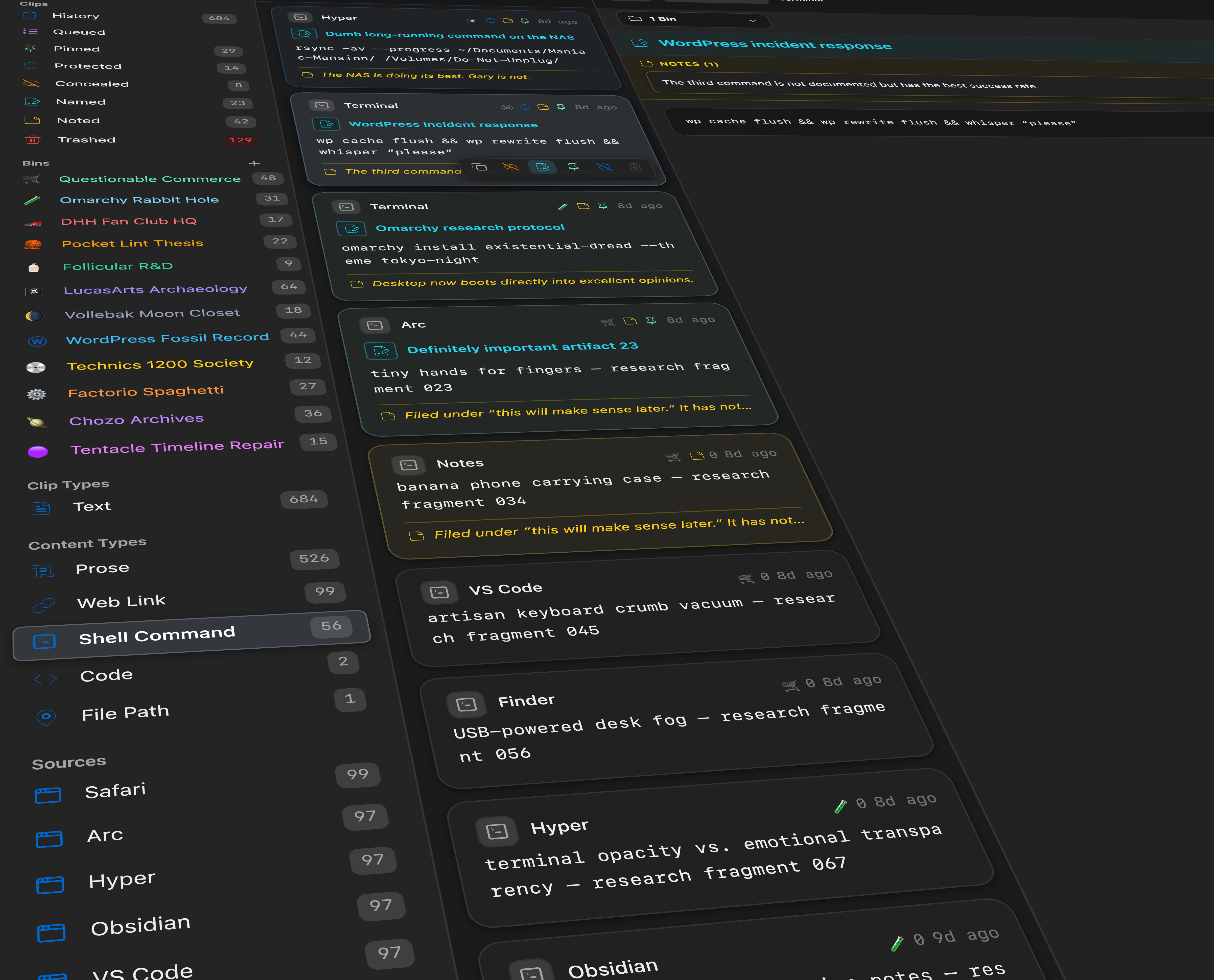Click the vinyl disc icon of Technics 1200 Society
1214x980 pixels.
pyautogui.click(x=36, y=367)
